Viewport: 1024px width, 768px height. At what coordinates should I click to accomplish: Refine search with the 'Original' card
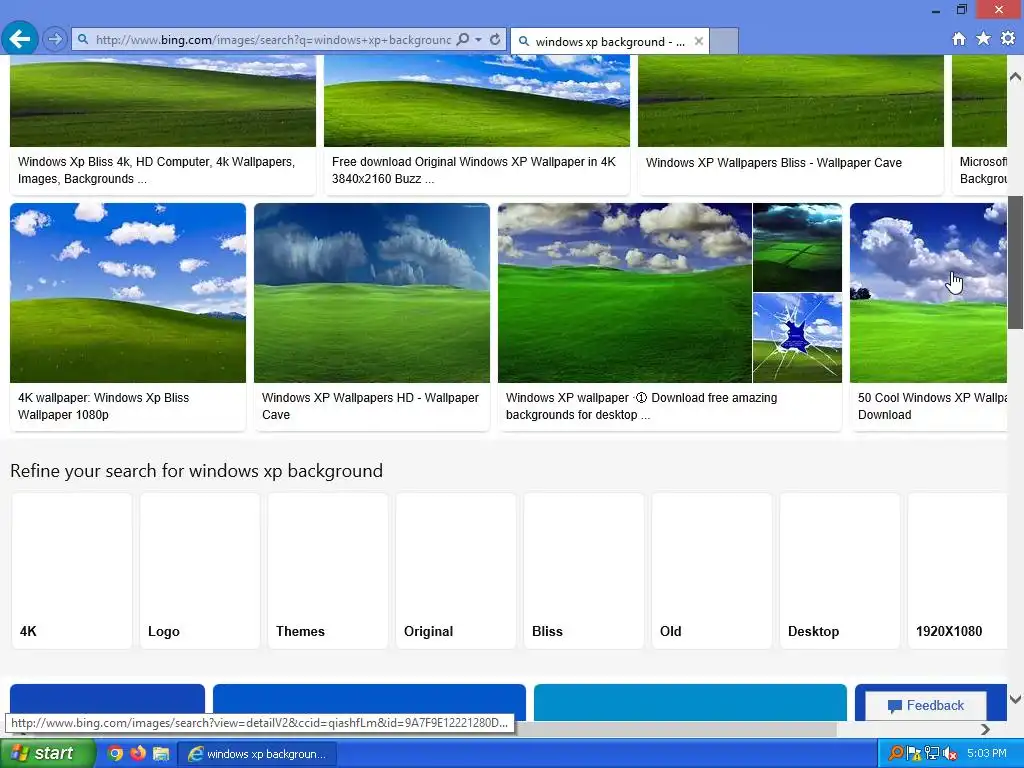click(x=456, y=571)
